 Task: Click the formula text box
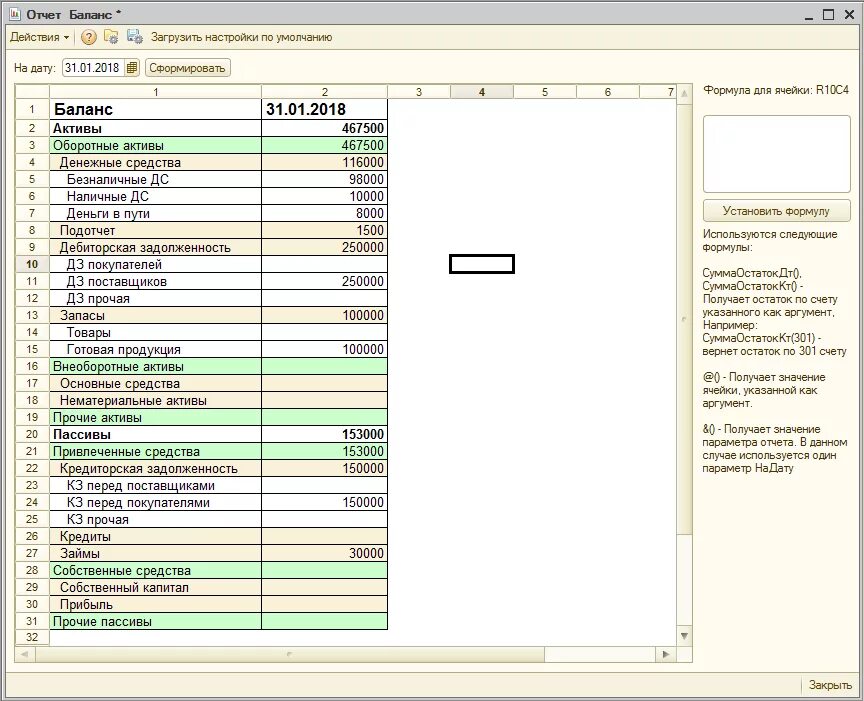(776, 154)
